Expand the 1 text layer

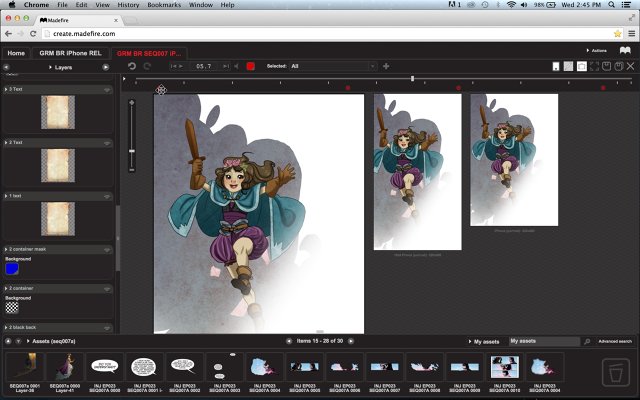pos(6,196)
